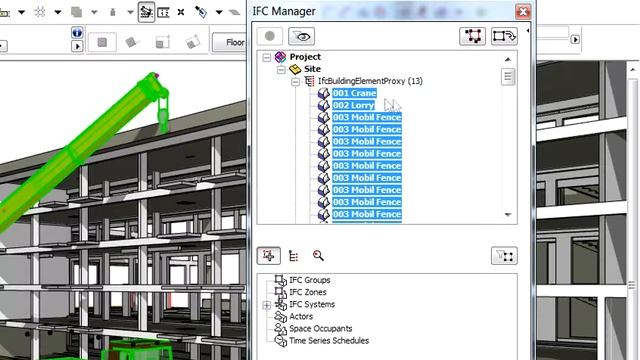Click the 3D window scrollbar up arrow
This screenshot has height=360, width=640.
tap(633, 70)
